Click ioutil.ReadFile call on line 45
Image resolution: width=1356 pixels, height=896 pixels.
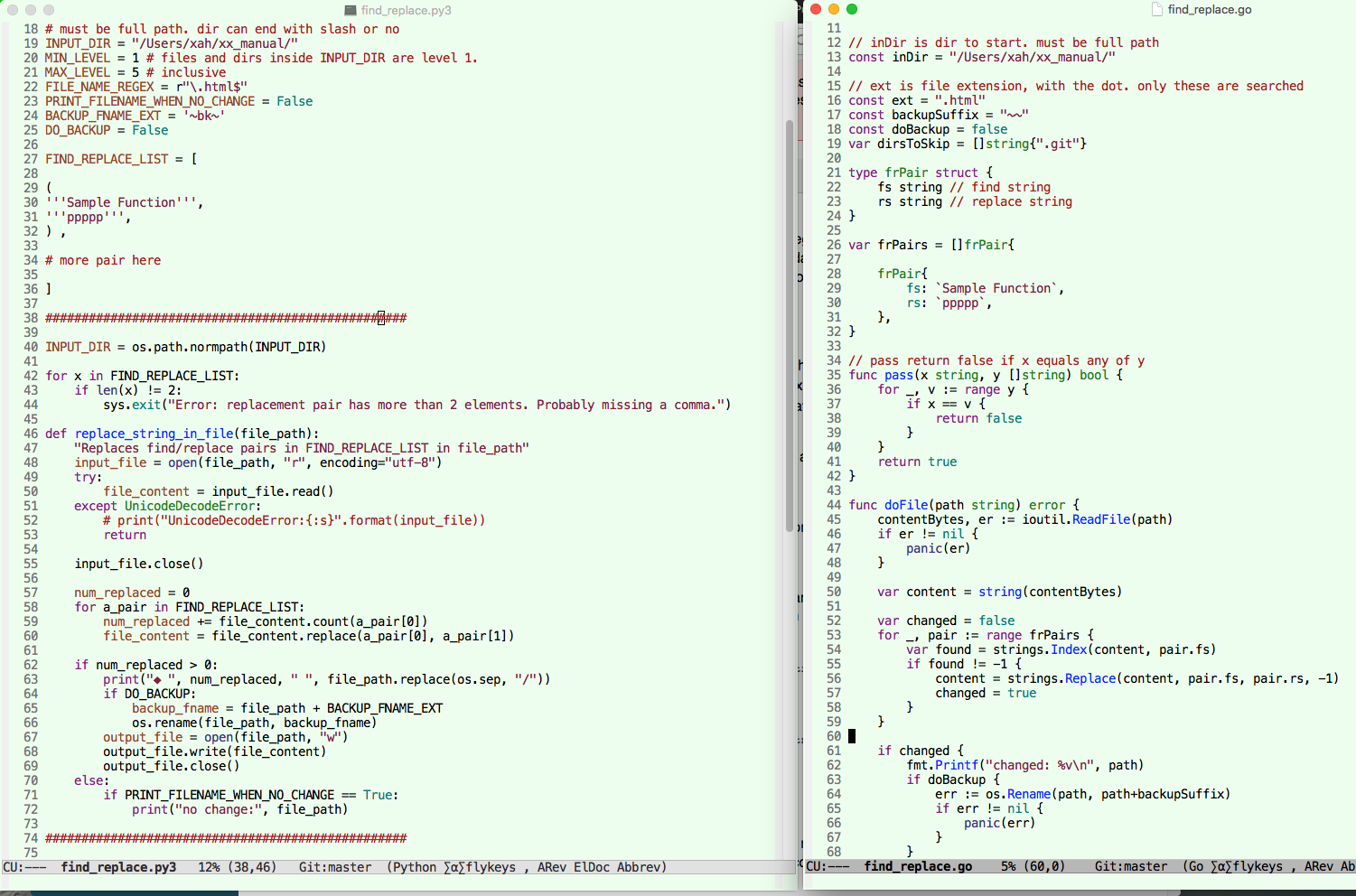click(1098, 519)
